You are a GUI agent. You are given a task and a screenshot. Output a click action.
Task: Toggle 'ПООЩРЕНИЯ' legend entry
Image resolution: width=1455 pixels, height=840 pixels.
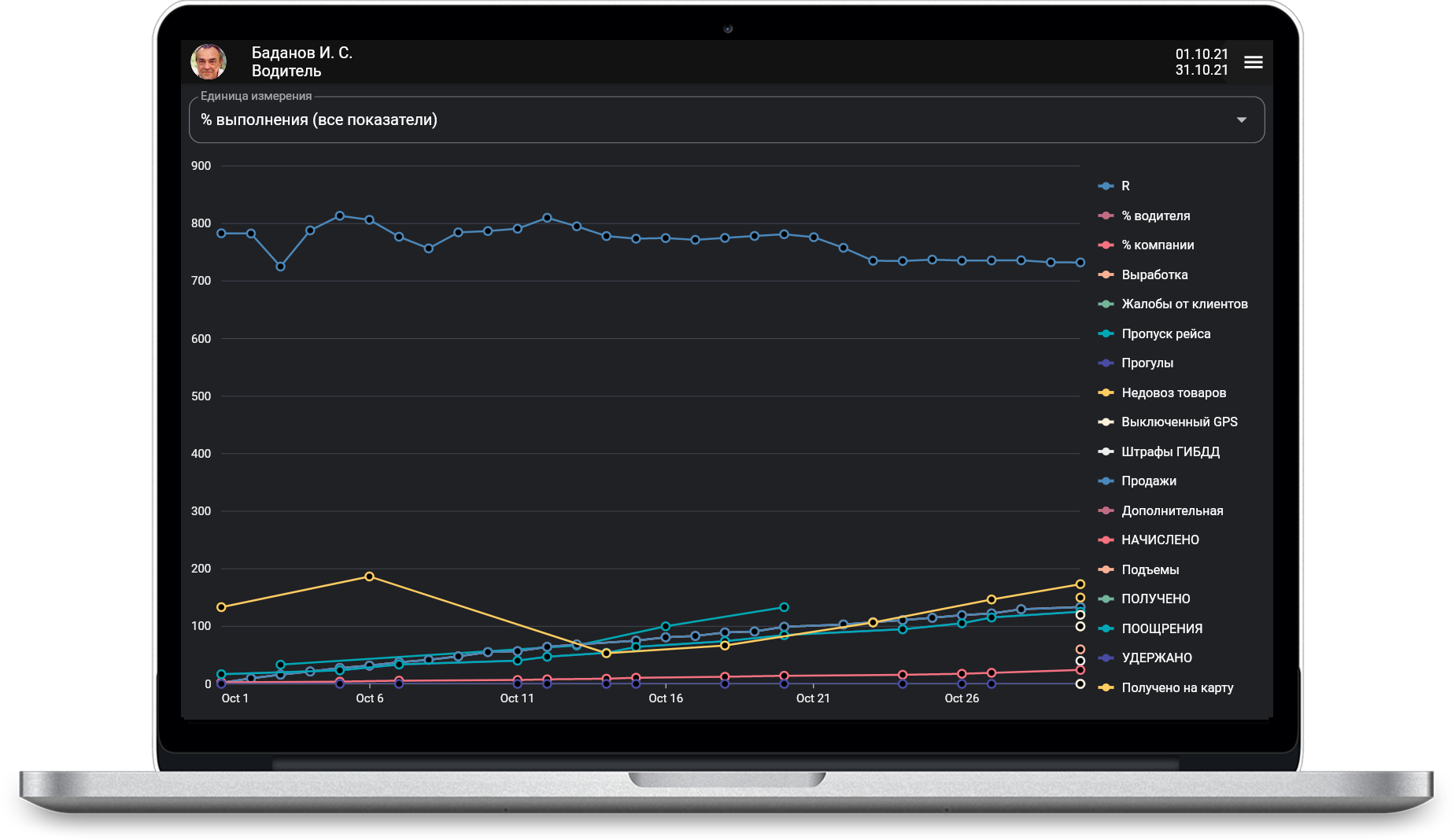[x=1150, y=628]
